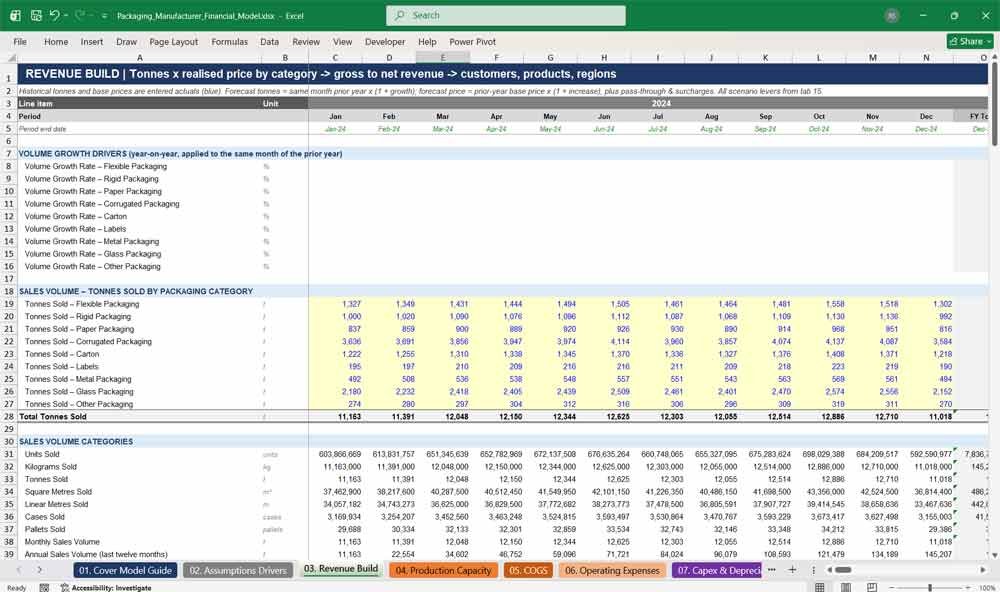Click Accessibility: Investigate in status bar
1000x592 pixels.
click(x=106, y=588)
